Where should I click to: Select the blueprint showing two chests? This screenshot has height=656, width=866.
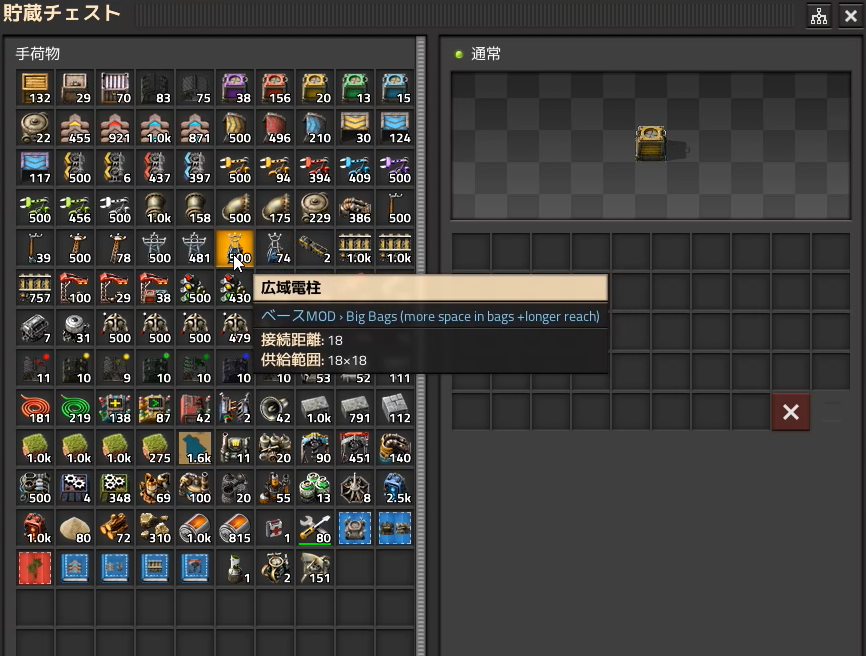pyautogui.click(x=395, y=528)
